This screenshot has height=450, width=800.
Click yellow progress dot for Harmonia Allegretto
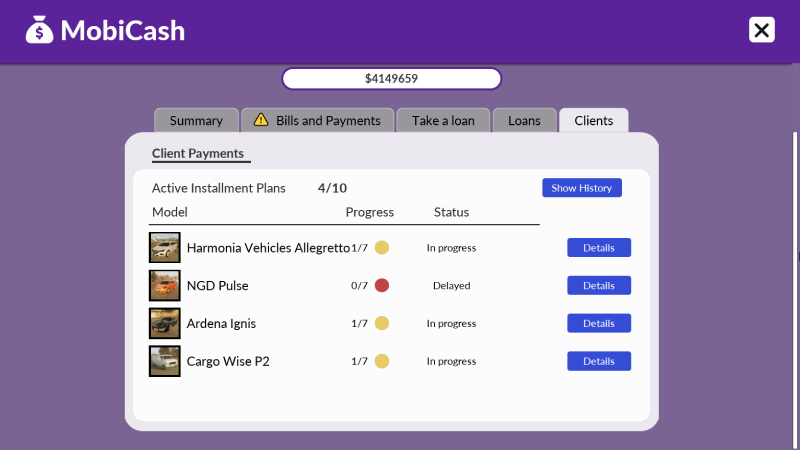click(x=381, y=247)
